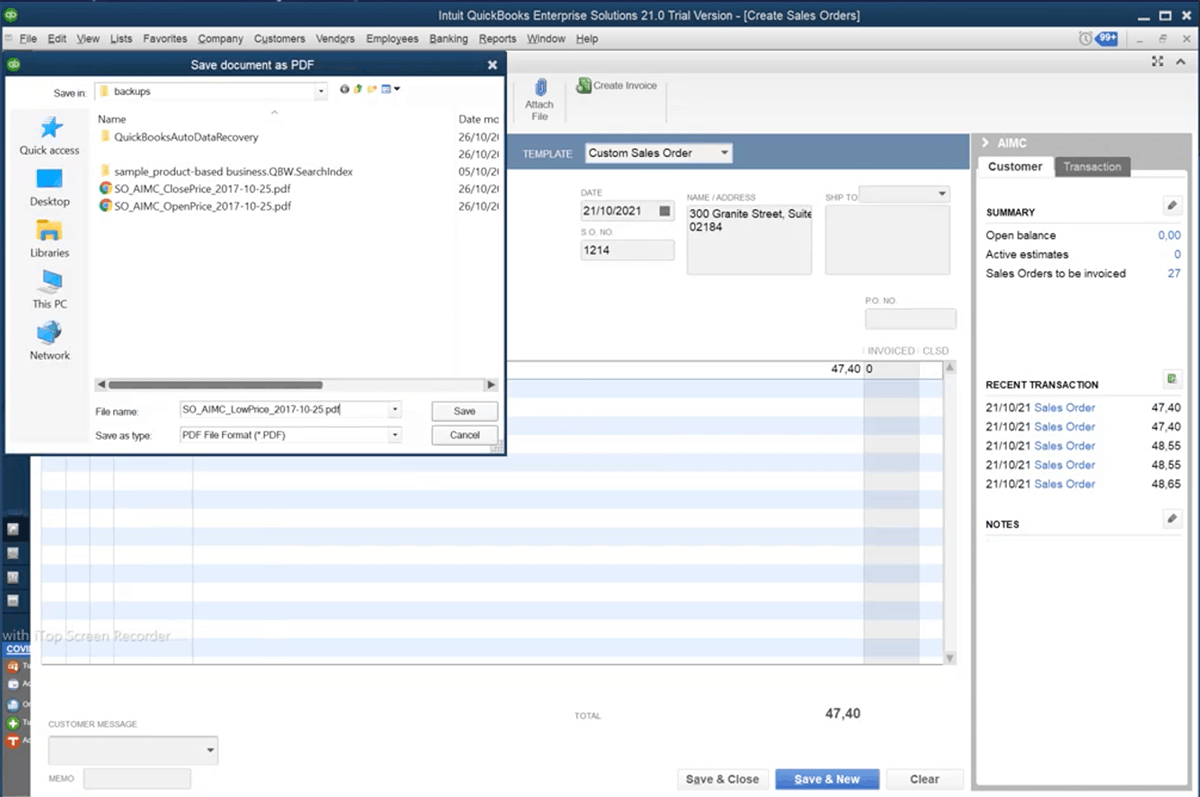Click the file list horizontal scrollbar
This screenshot has height=797, width=1200.
click(x=215, y=385)
